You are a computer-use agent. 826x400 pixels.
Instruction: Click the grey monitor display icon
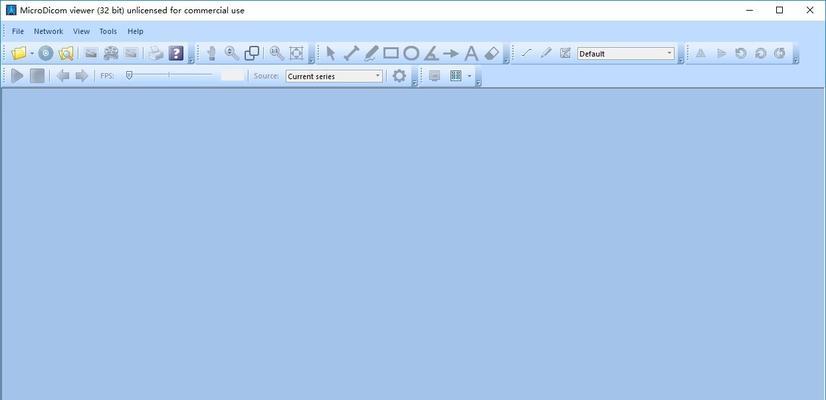[435, 76]
